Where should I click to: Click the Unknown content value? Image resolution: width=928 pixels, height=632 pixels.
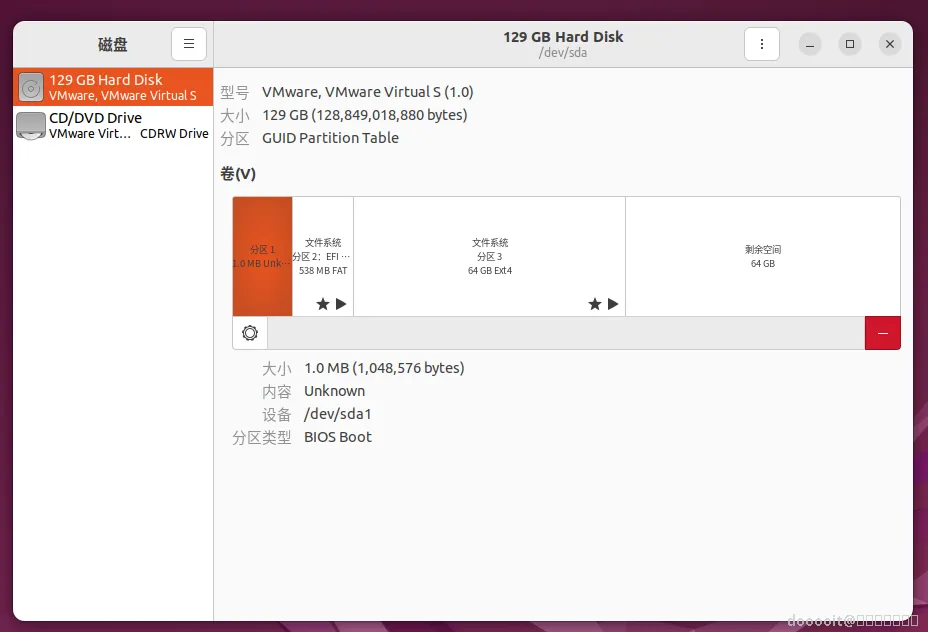(334, 391)
